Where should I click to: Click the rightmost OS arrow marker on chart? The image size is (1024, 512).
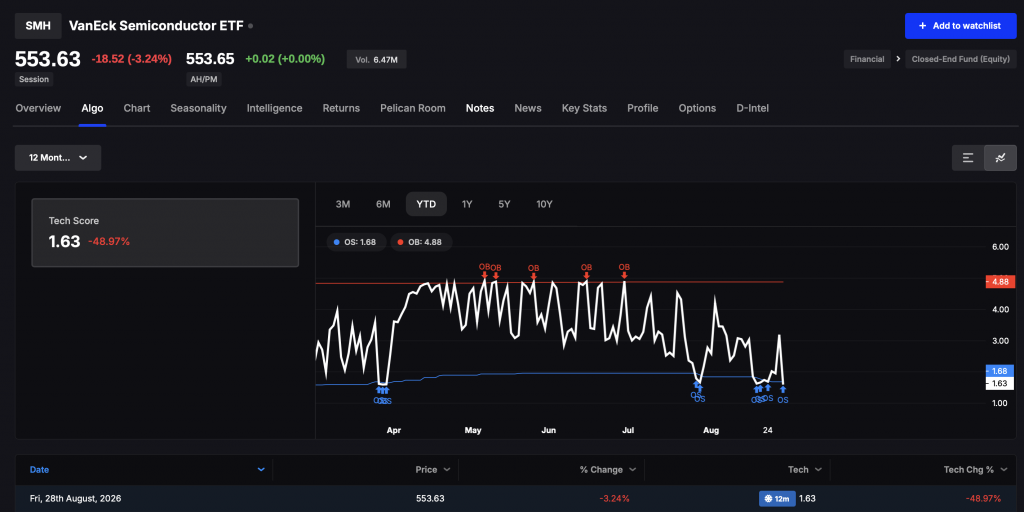click(x=782, y=390)
